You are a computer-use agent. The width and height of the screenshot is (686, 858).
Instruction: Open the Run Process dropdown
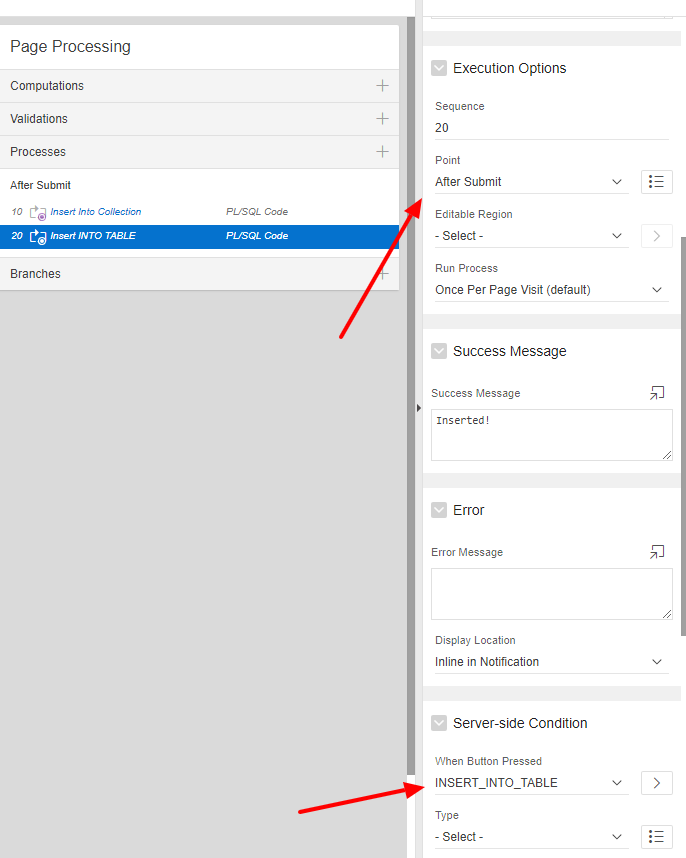click(550, 290)
